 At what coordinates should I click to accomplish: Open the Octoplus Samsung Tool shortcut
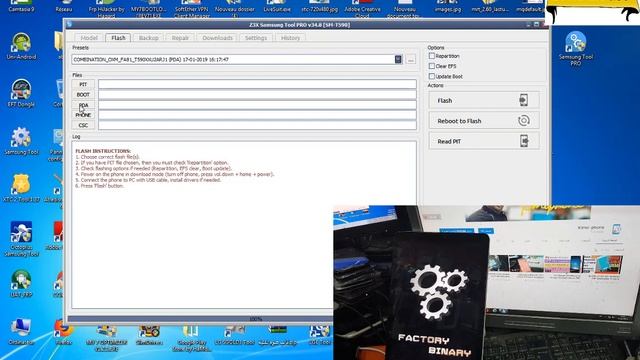21,239
